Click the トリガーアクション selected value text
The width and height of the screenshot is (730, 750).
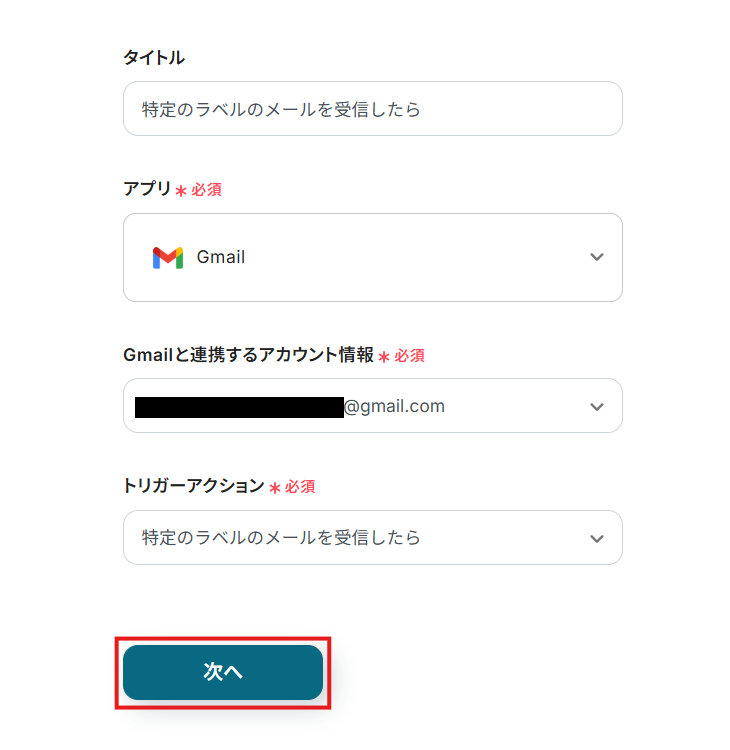coord(281,538)
